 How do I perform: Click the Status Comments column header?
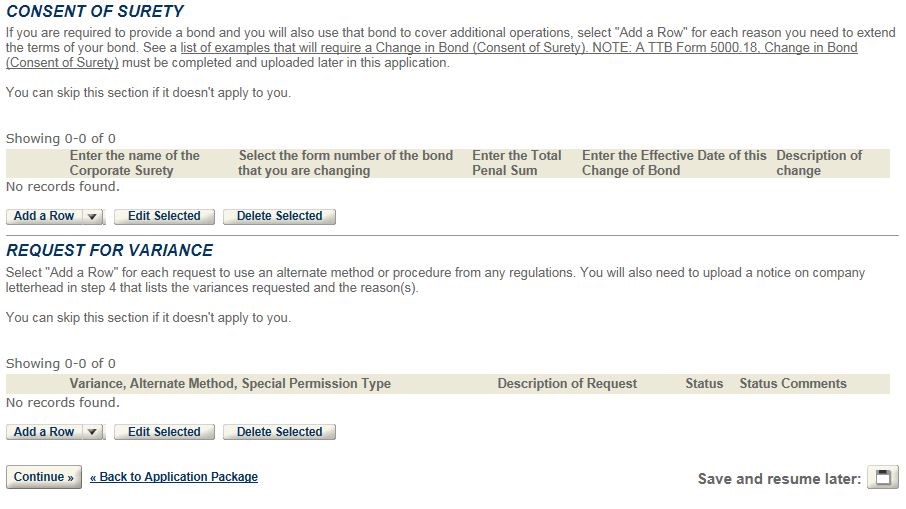point(793,384)
